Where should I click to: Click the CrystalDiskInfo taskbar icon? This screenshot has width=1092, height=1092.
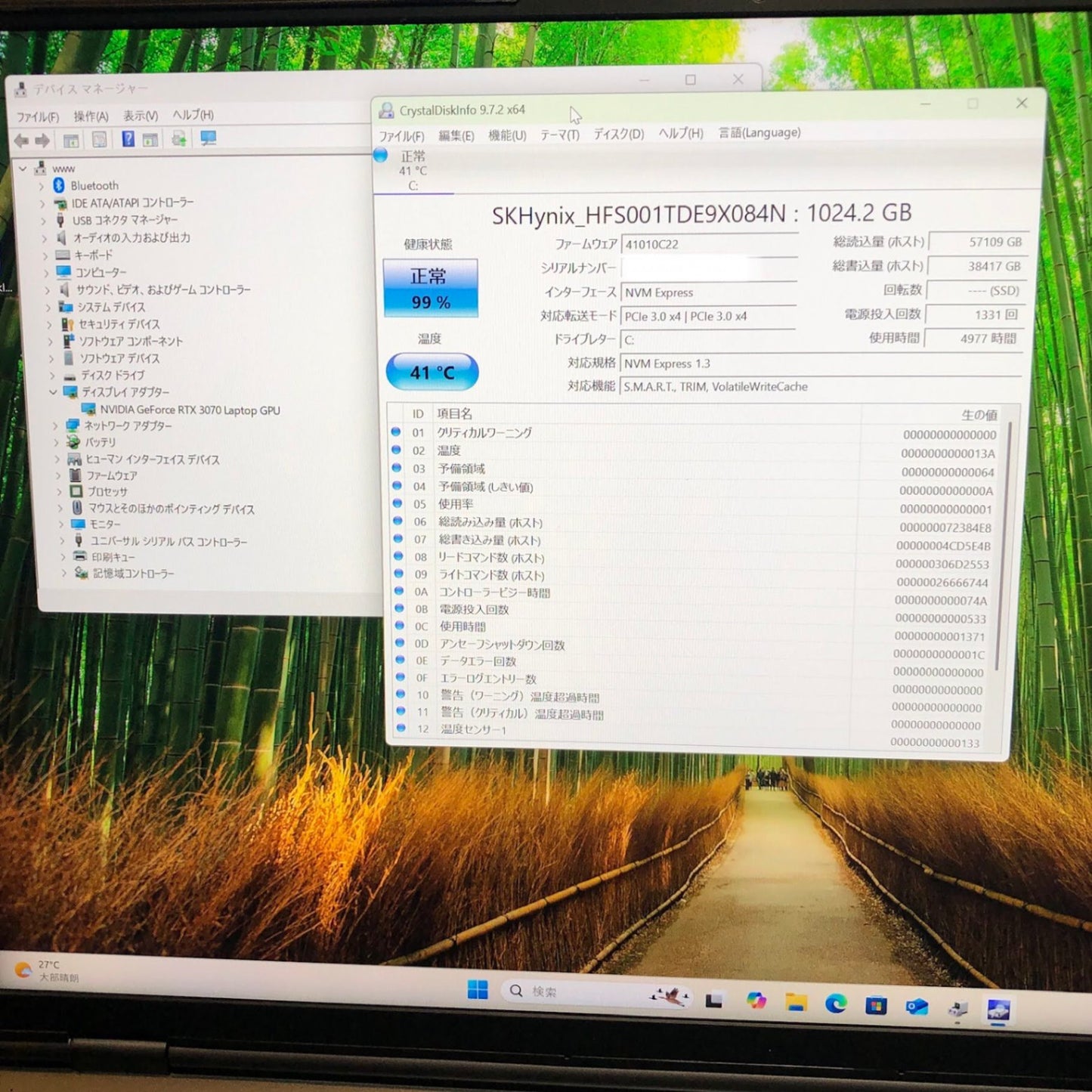pyautogui.click(x=998, y=1010)
